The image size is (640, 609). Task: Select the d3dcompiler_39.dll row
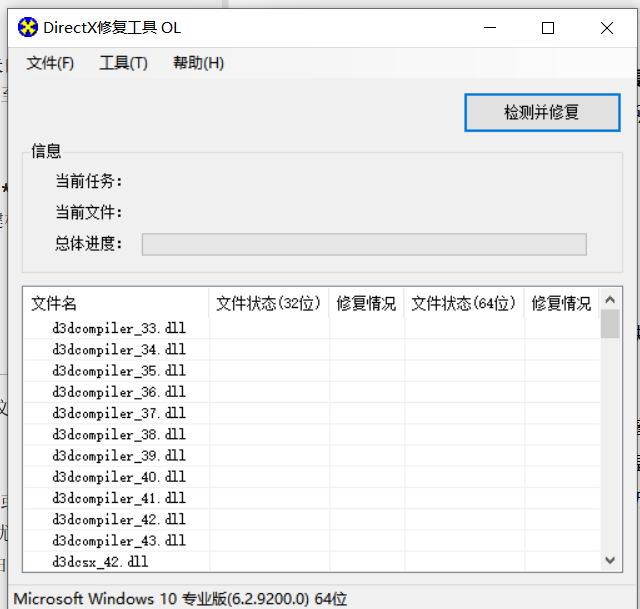[311, 456]
